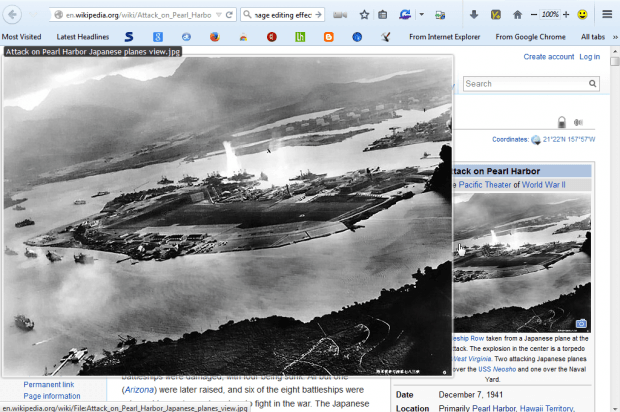Click the Wikipedia search magnifier icon
This screenshot has width=620, height=412.
point(592,83)
